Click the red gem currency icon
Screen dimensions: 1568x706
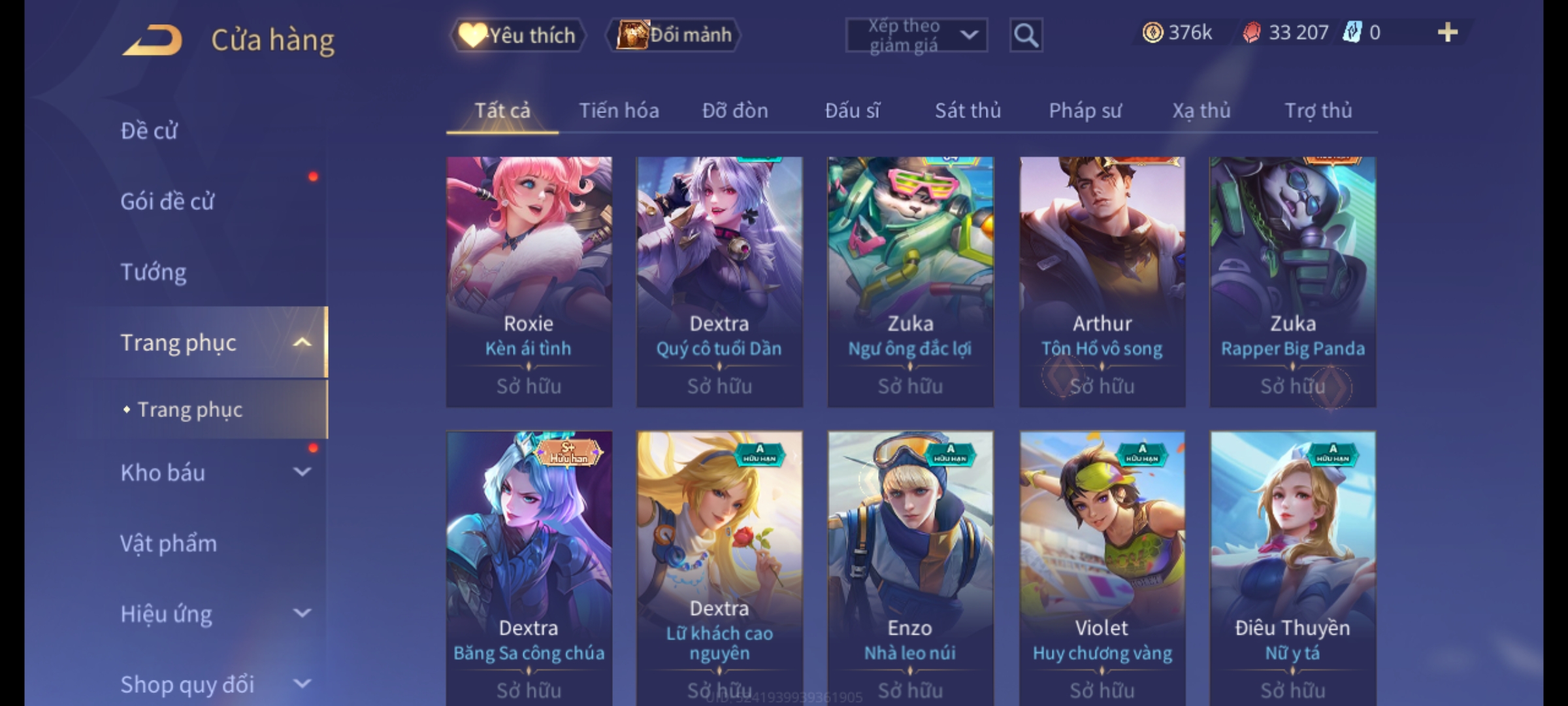[1251, 33]
